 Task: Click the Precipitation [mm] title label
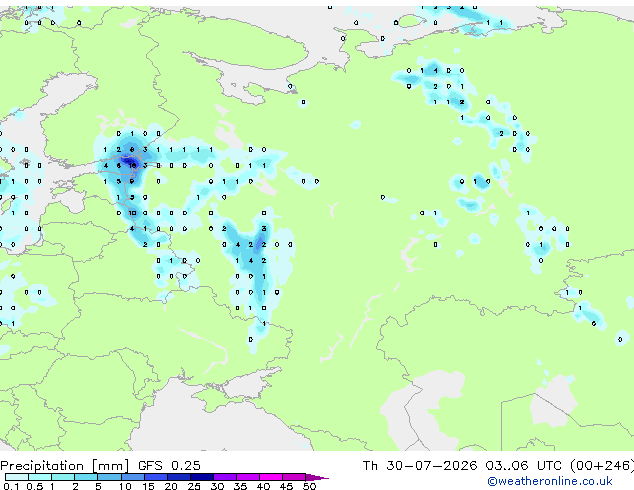[65, 466]
